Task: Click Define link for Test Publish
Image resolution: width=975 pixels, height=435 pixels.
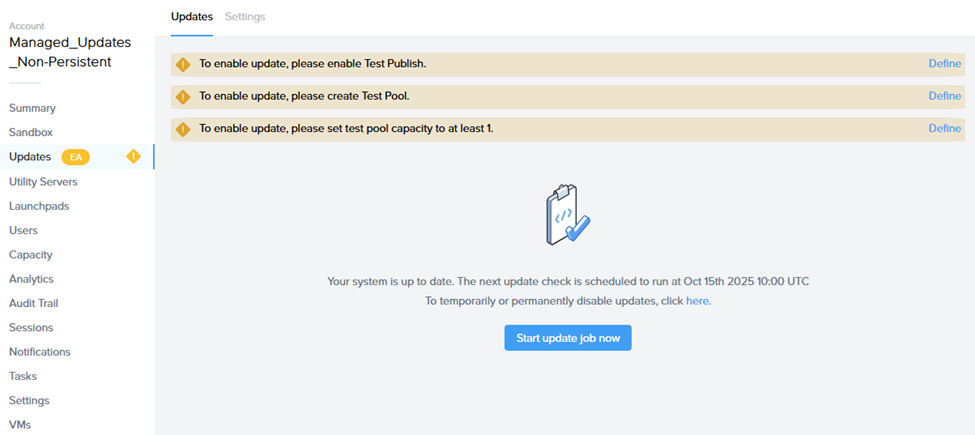Action: 944,64
